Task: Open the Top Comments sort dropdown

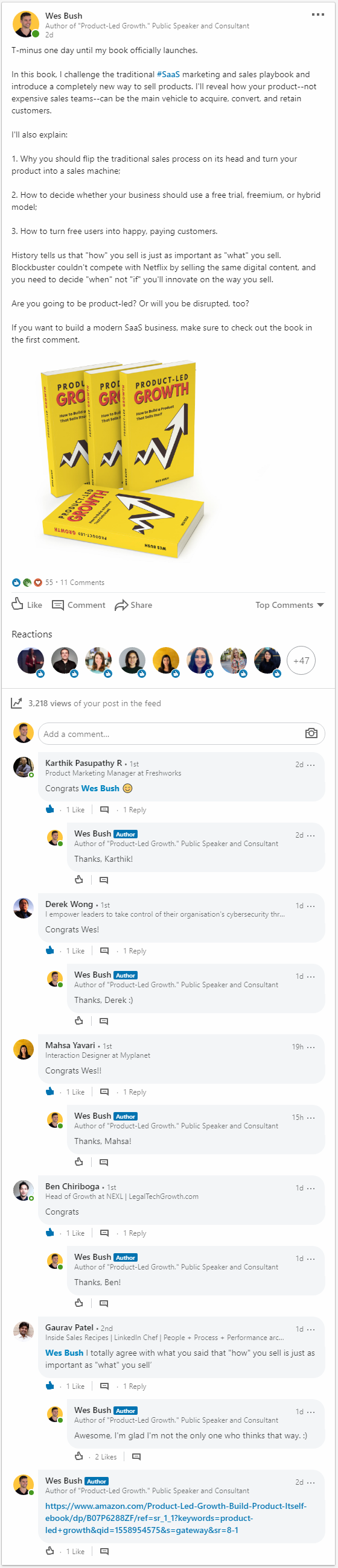Action: 289,604
